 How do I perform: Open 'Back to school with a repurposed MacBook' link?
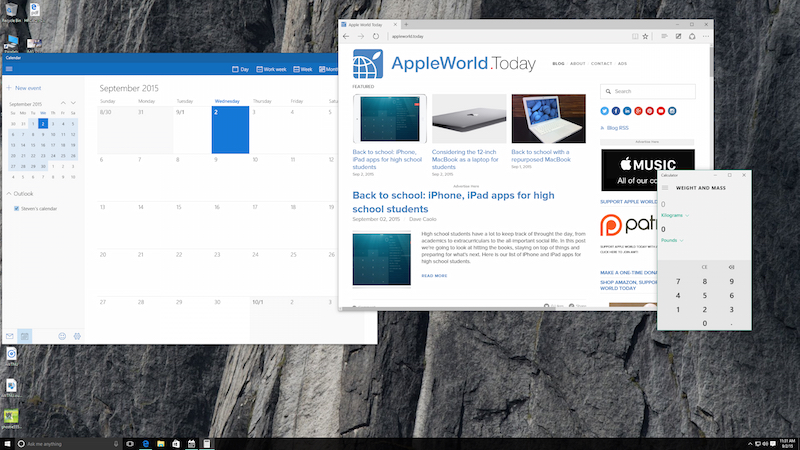[541, 156]
